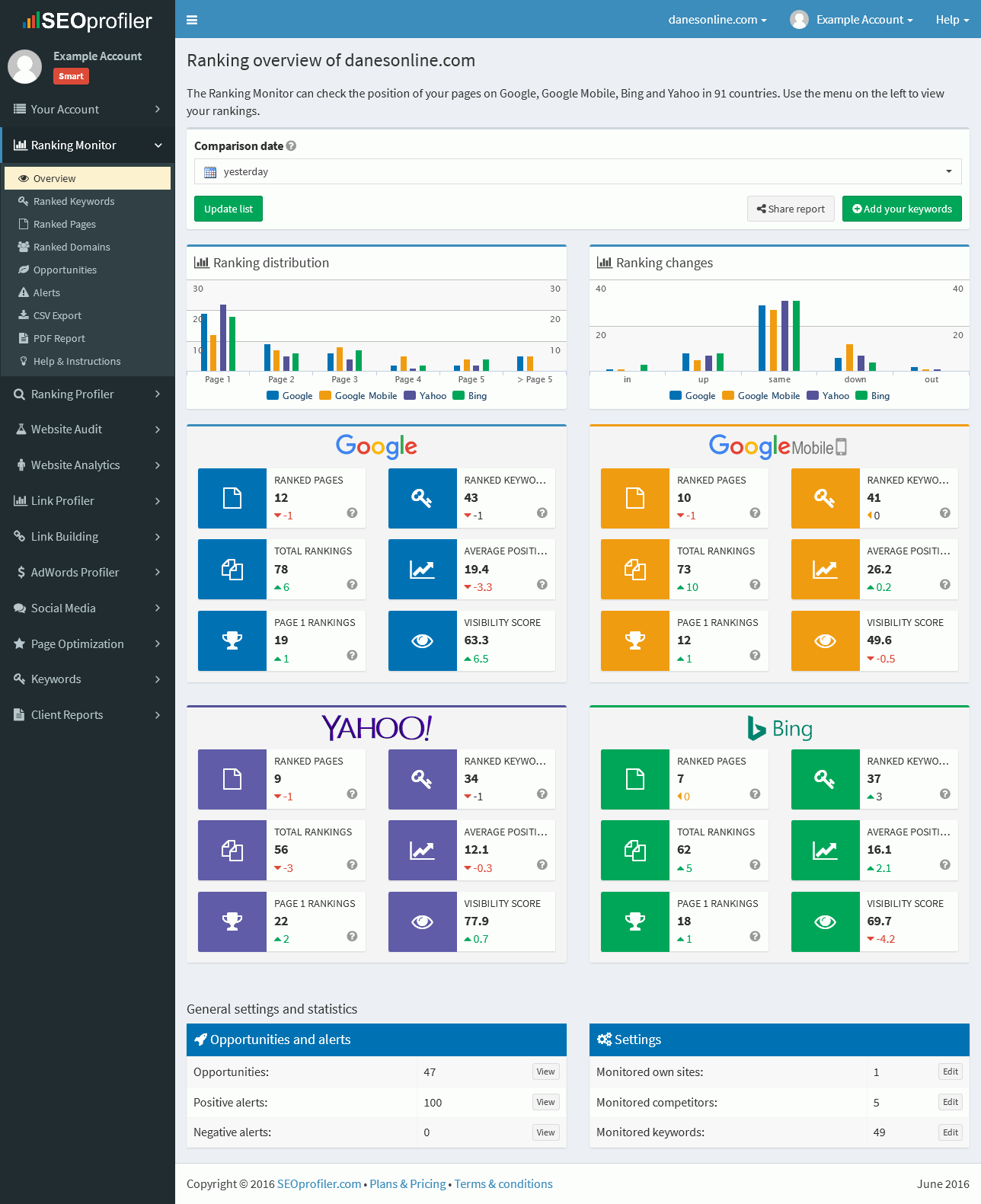The image size is (981, 1204).
Task: Click the Comparison date help question icon
Action: [x=291, y=145]
